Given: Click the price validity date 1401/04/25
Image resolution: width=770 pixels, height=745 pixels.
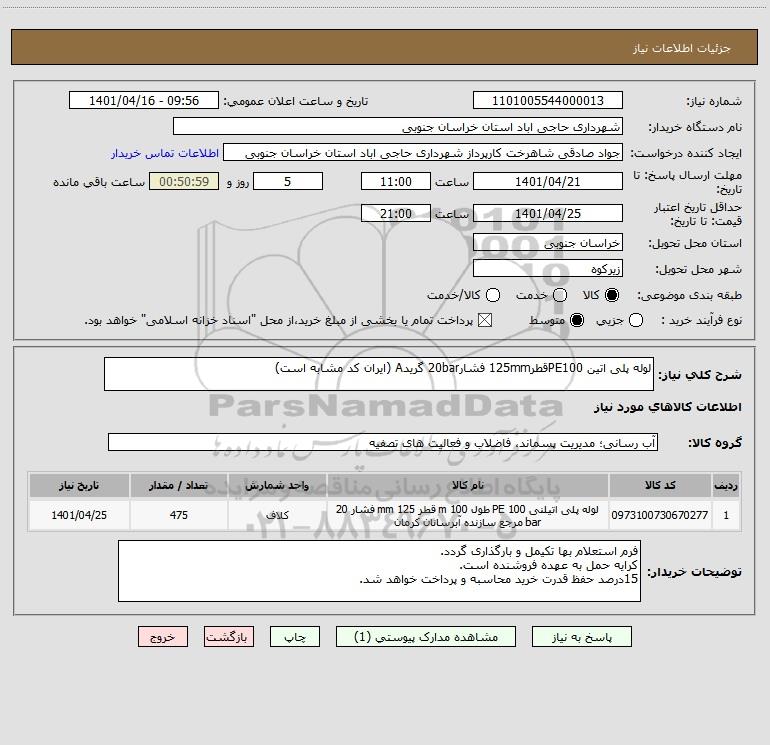Looking at the screenshot, I should pyautogui.click(x=548, y=214).
